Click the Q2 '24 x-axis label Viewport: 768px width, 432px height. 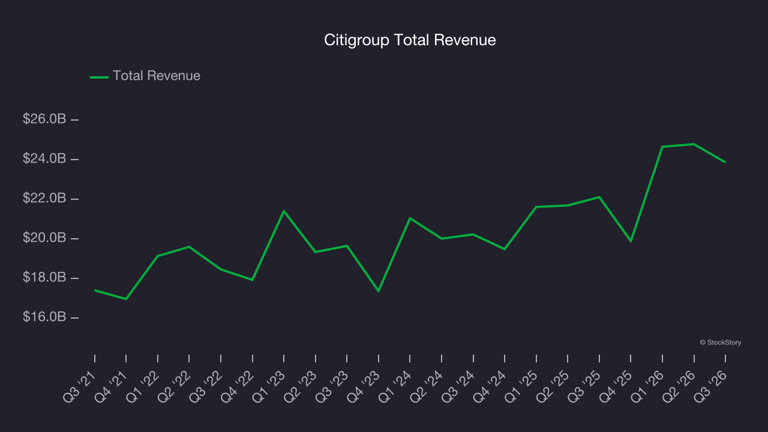[x=426, y=387]
